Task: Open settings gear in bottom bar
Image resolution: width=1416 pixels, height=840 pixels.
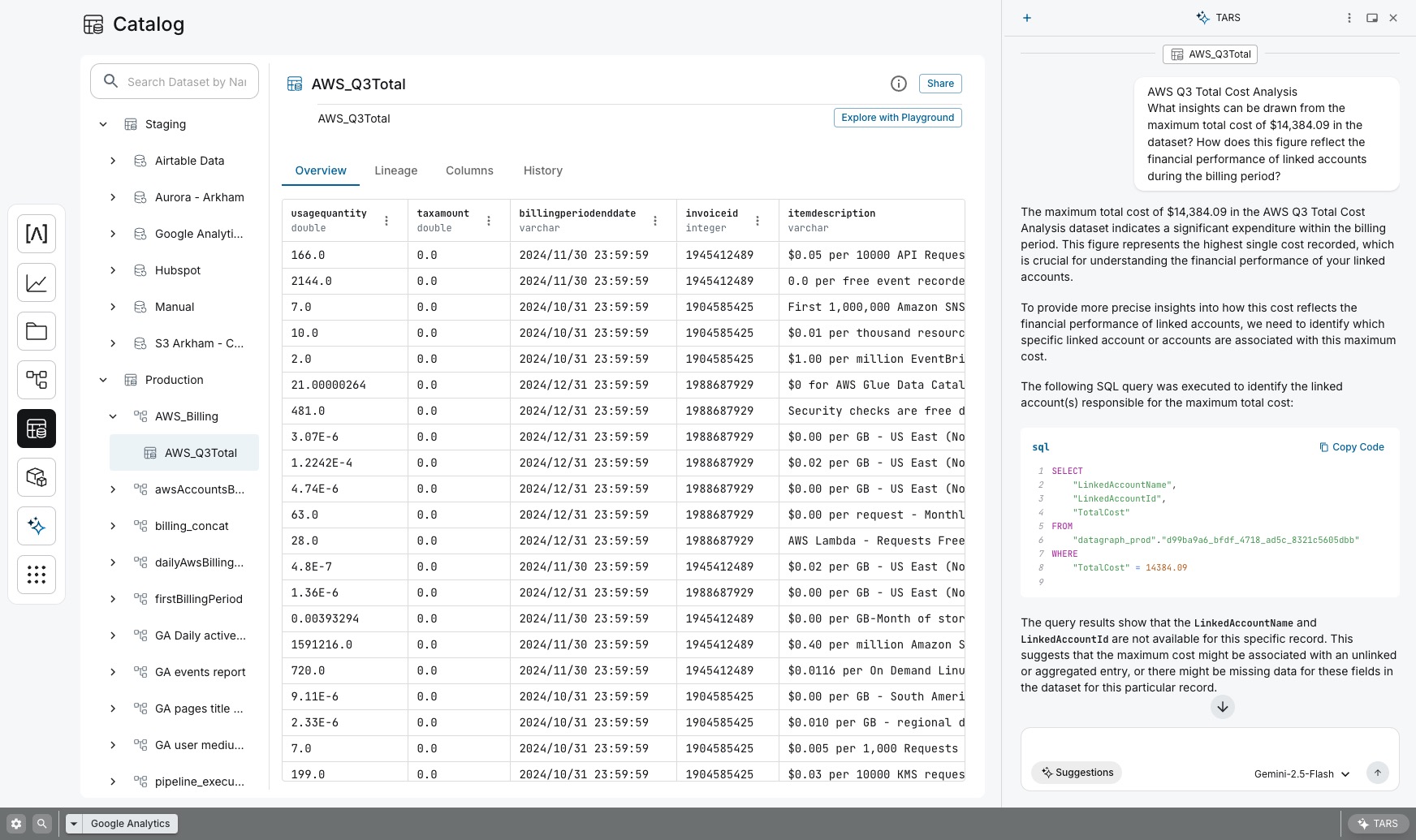Action: (16, 824)
